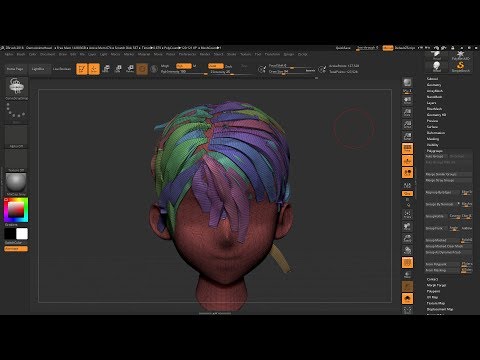Select the Scale transform icon in top shelf
480x360 pixels.
pyautogui.click(x=118, y=69)
